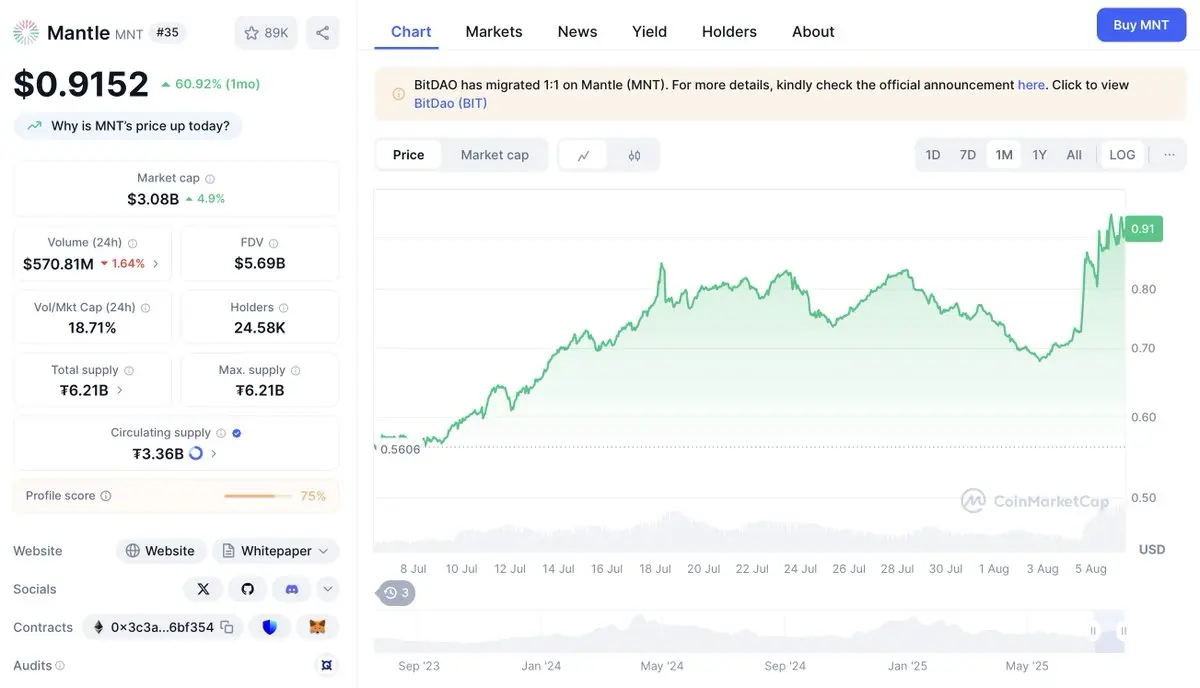Click Market cap info icon

(210, 179)
